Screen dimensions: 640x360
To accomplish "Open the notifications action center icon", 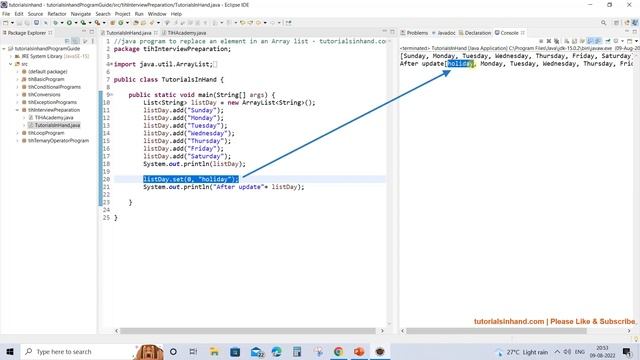I will (x=627, y=351).
